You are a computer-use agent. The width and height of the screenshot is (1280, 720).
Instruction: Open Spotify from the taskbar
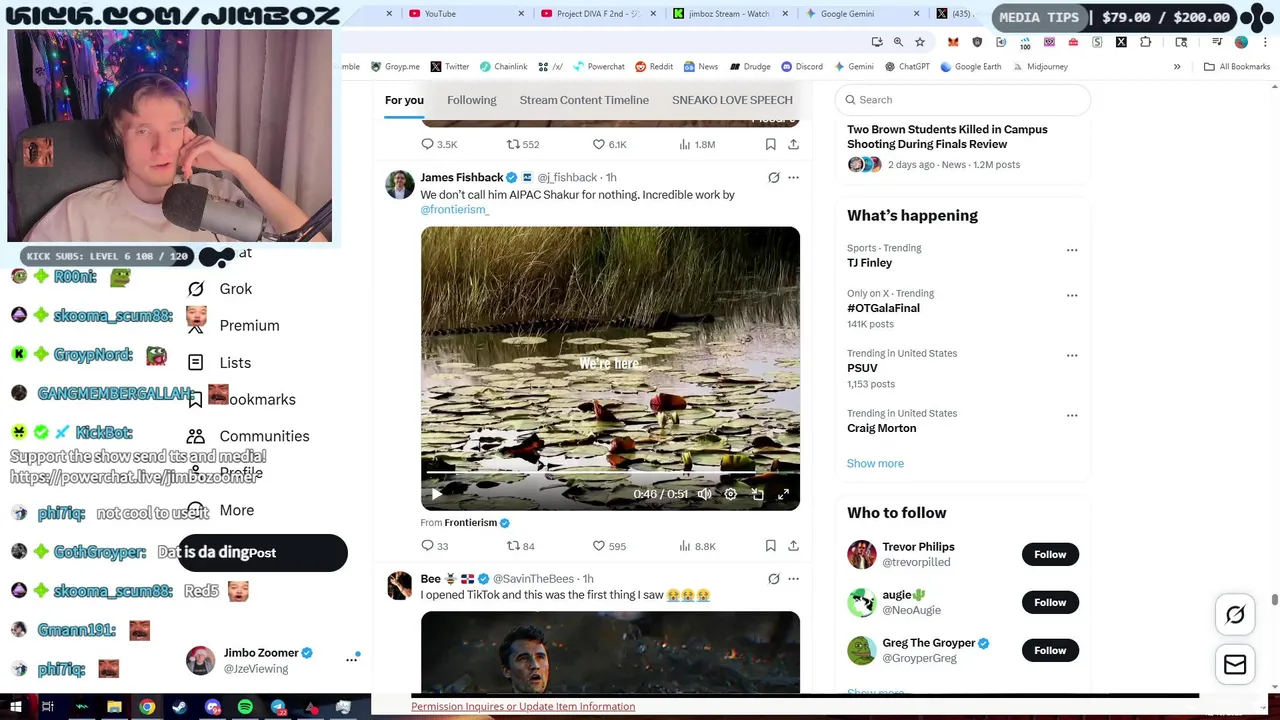245,708
